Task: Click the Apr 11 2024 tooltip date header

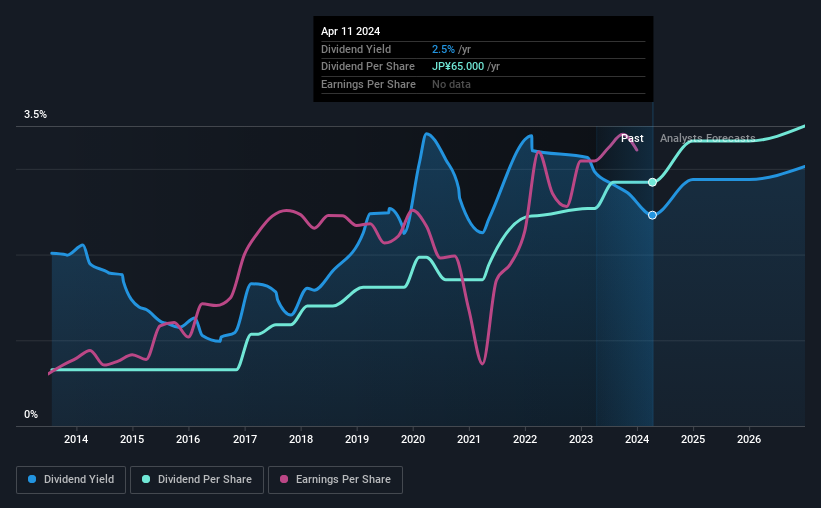Action: 350,31
